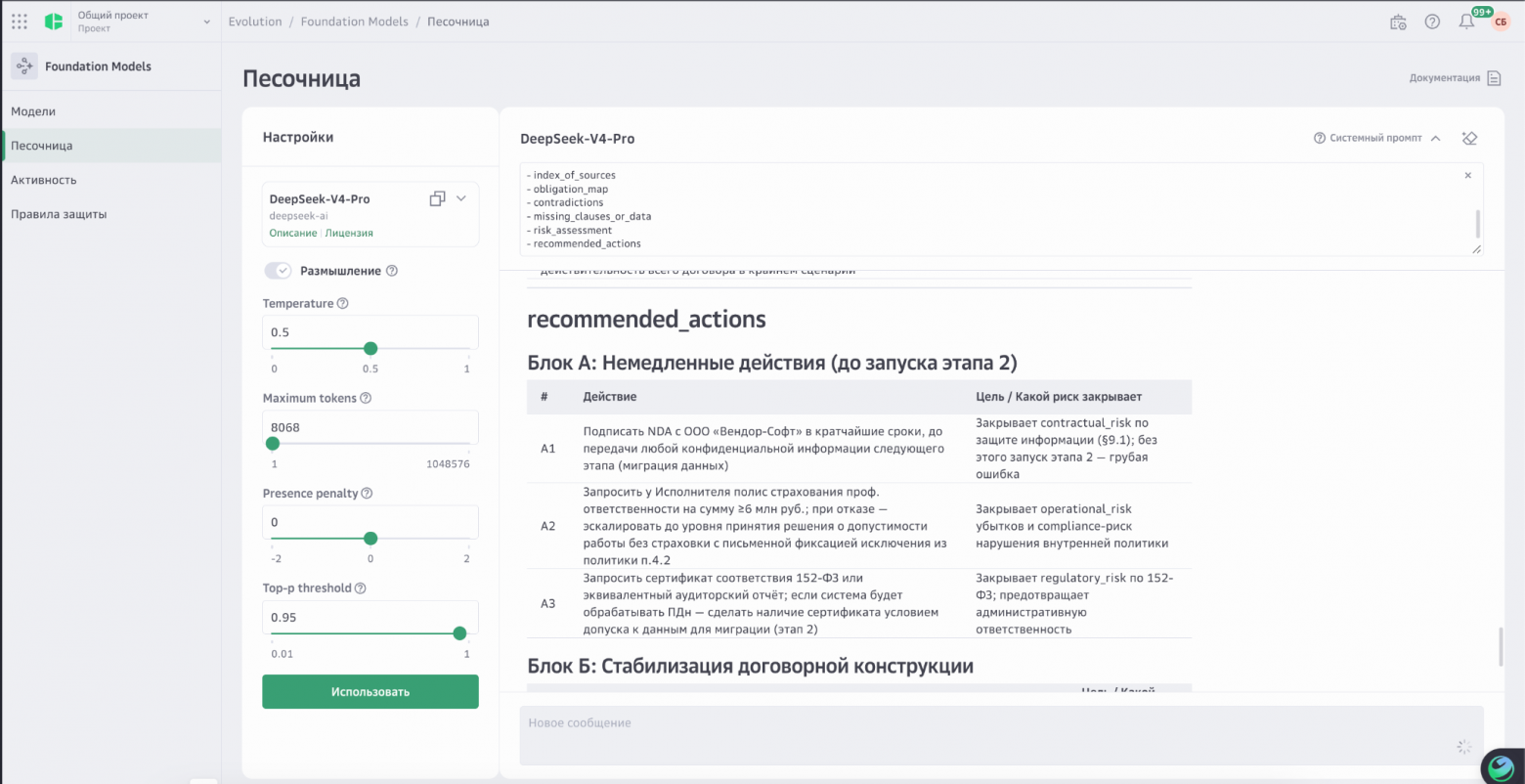This screenshot has height=784, width=1525.
Task: Show the Maximum tokens help icon
Action: pyautogui.click(x=366, y=398)
